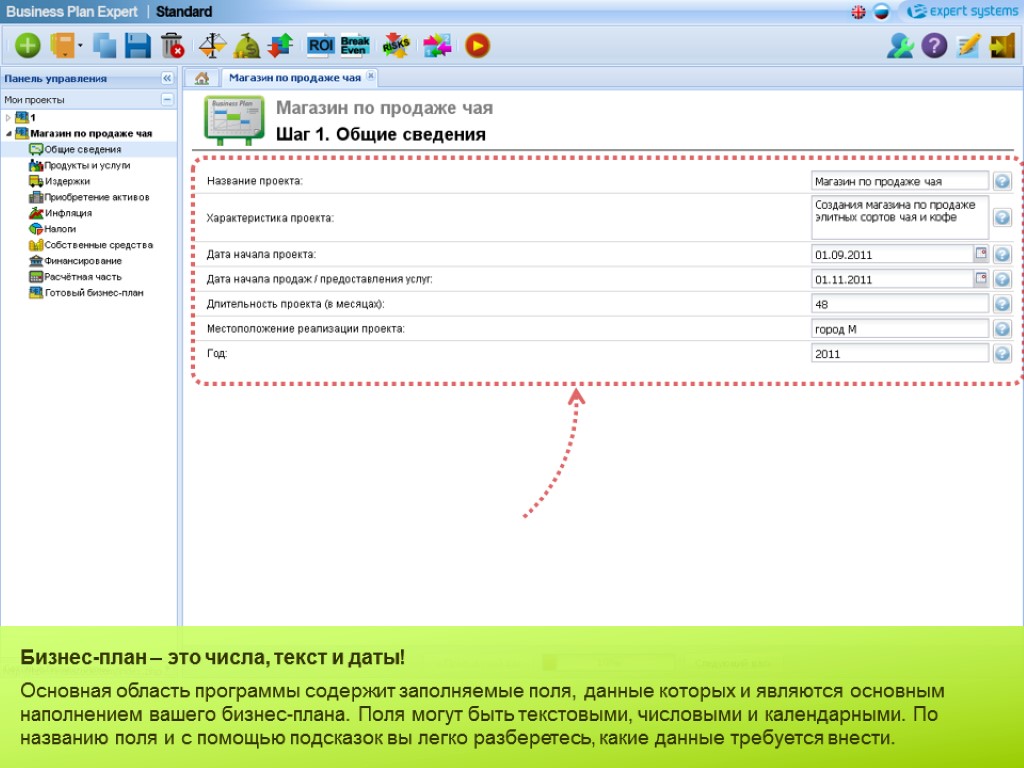Close the Магазин по продаже чая tab
The height and width of the screenshot is (768, 1024).
coord(370,76)
